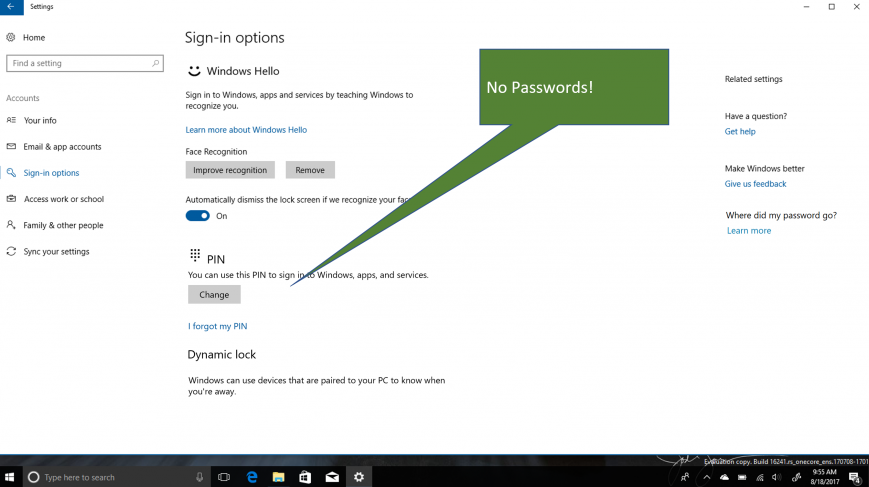Click the Settings gear taskbar icon

click(x=359, y=477)
